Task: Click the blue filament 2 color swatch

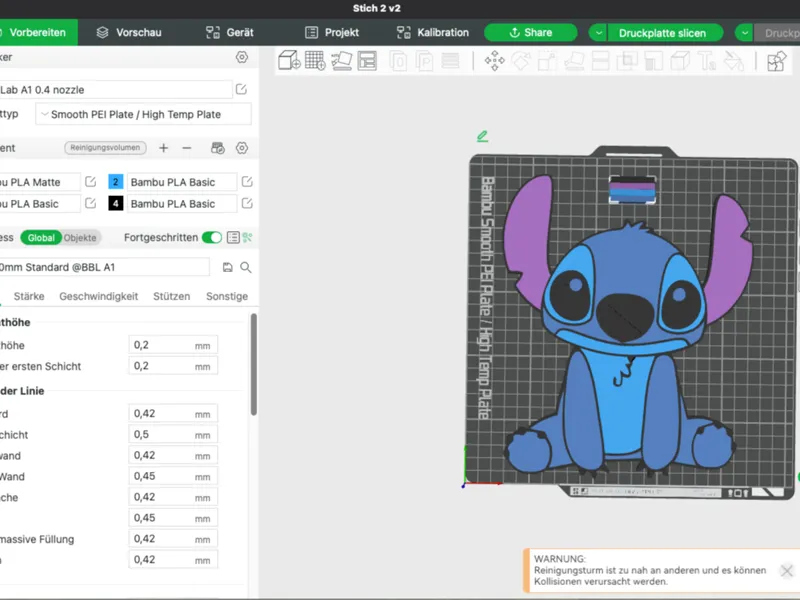Action: click(x=116, y=182)
